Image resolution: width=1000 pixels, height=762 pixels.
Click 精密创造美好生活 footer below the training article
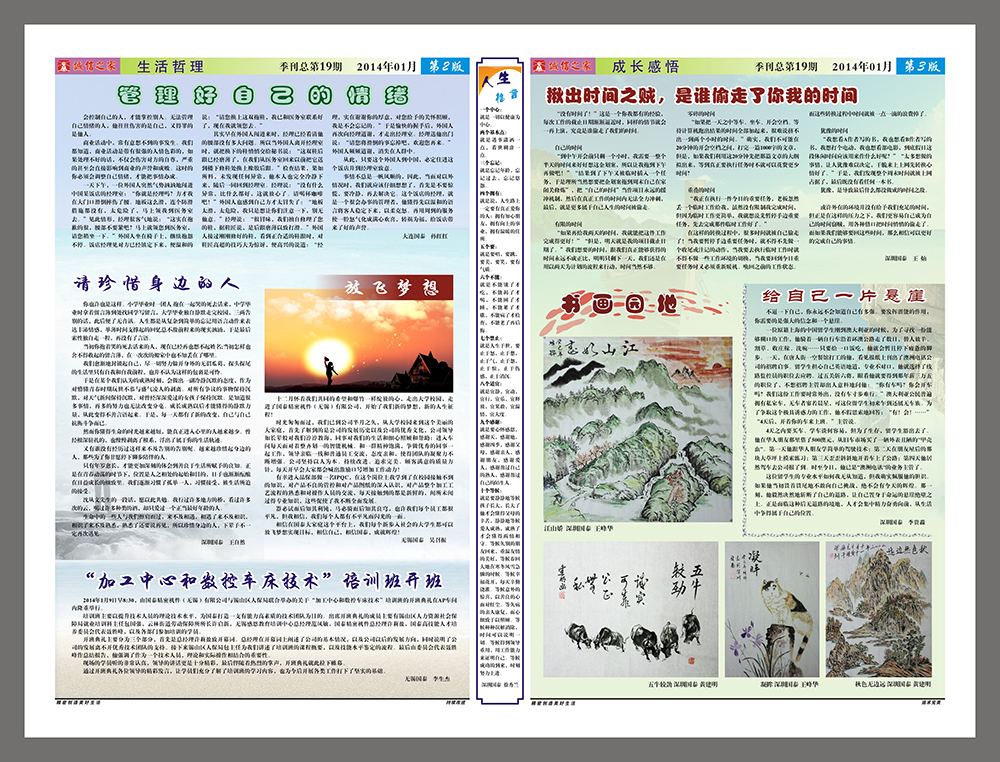[x=78, y=702]
